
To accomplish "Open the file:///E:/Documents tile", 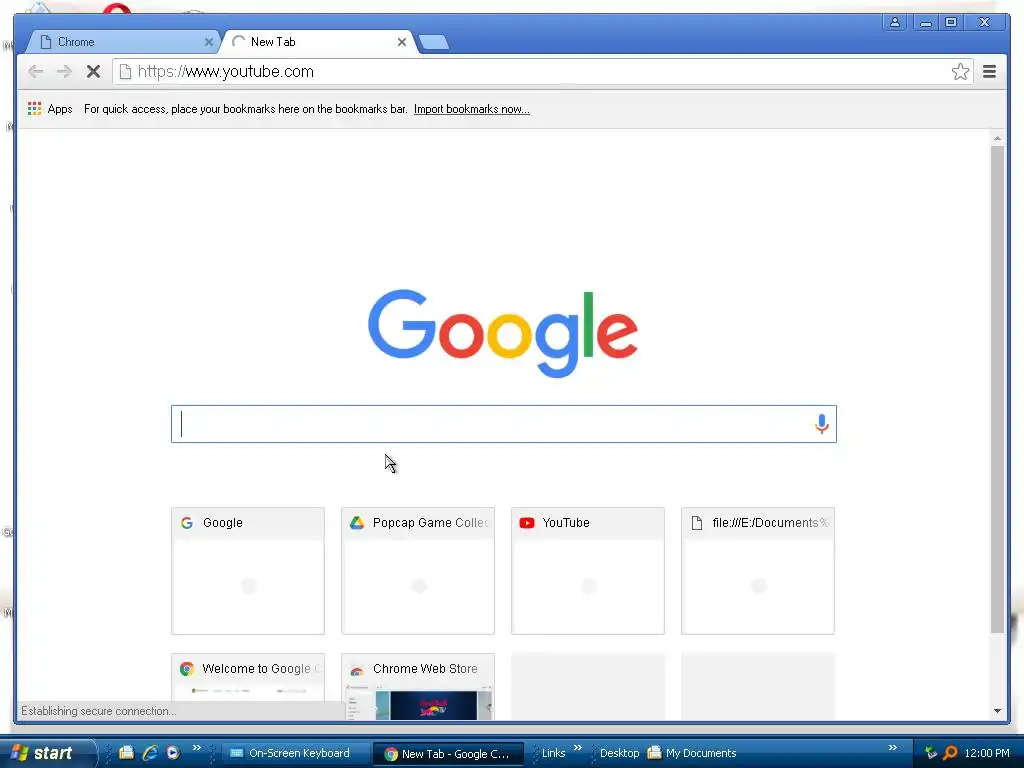I will tap(758, 571).
